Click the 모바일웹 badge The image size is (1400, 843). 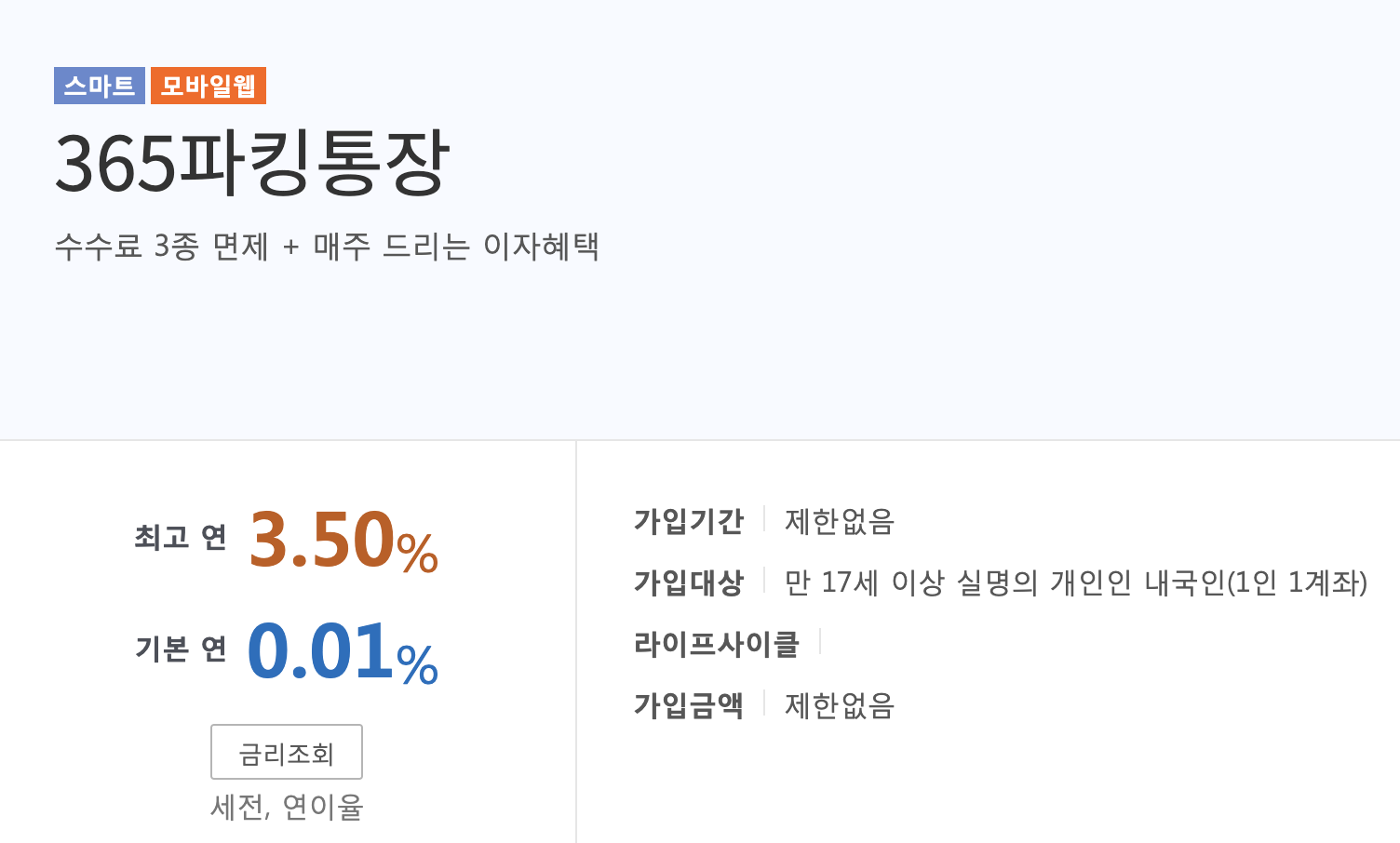coord(208,87)
